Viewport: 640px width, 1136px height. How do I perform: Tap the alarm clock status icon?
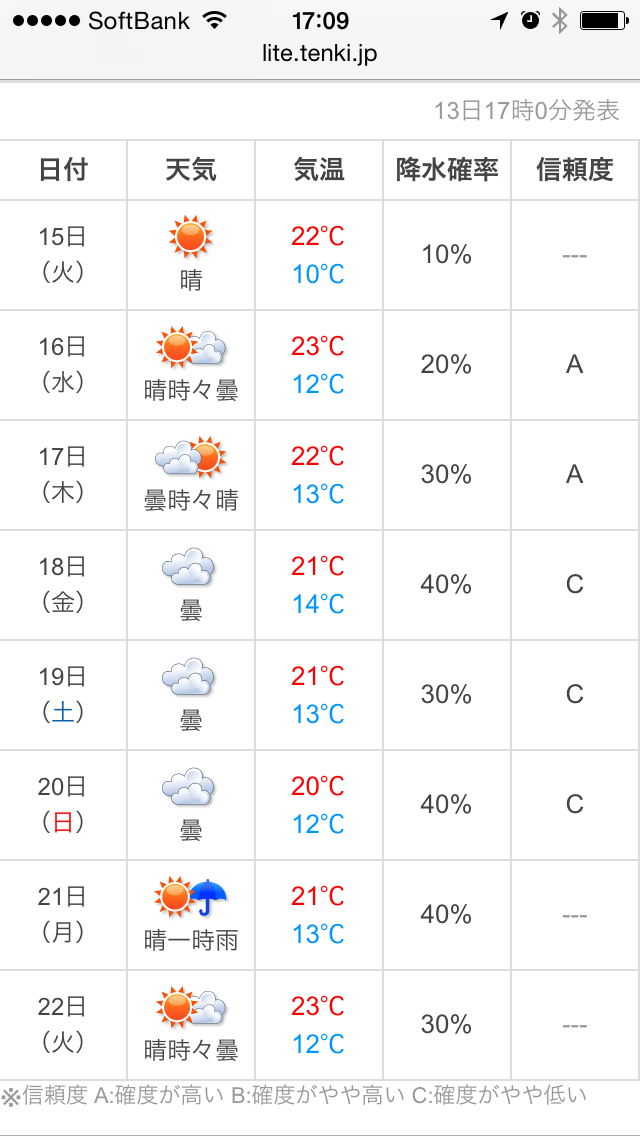531,20
